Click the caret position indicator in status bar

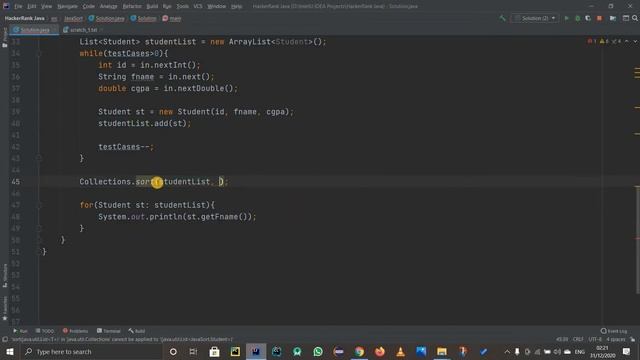(562, 339)
